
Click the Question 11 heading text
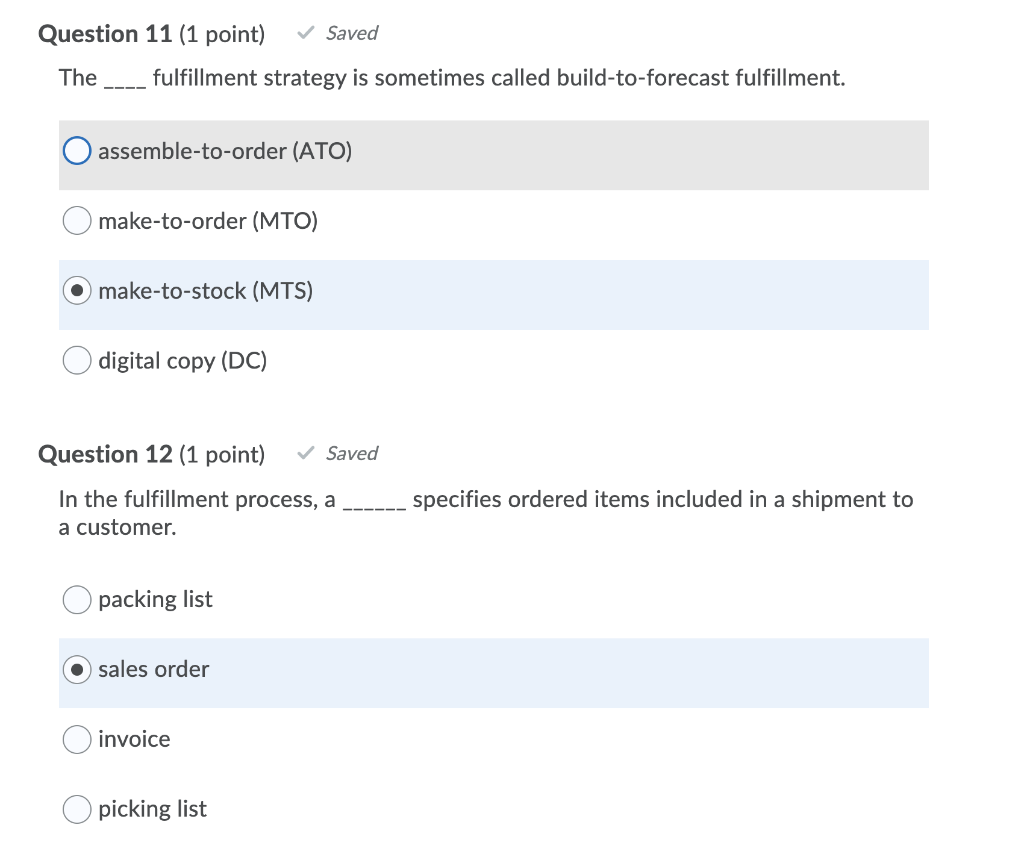[112, 33]
